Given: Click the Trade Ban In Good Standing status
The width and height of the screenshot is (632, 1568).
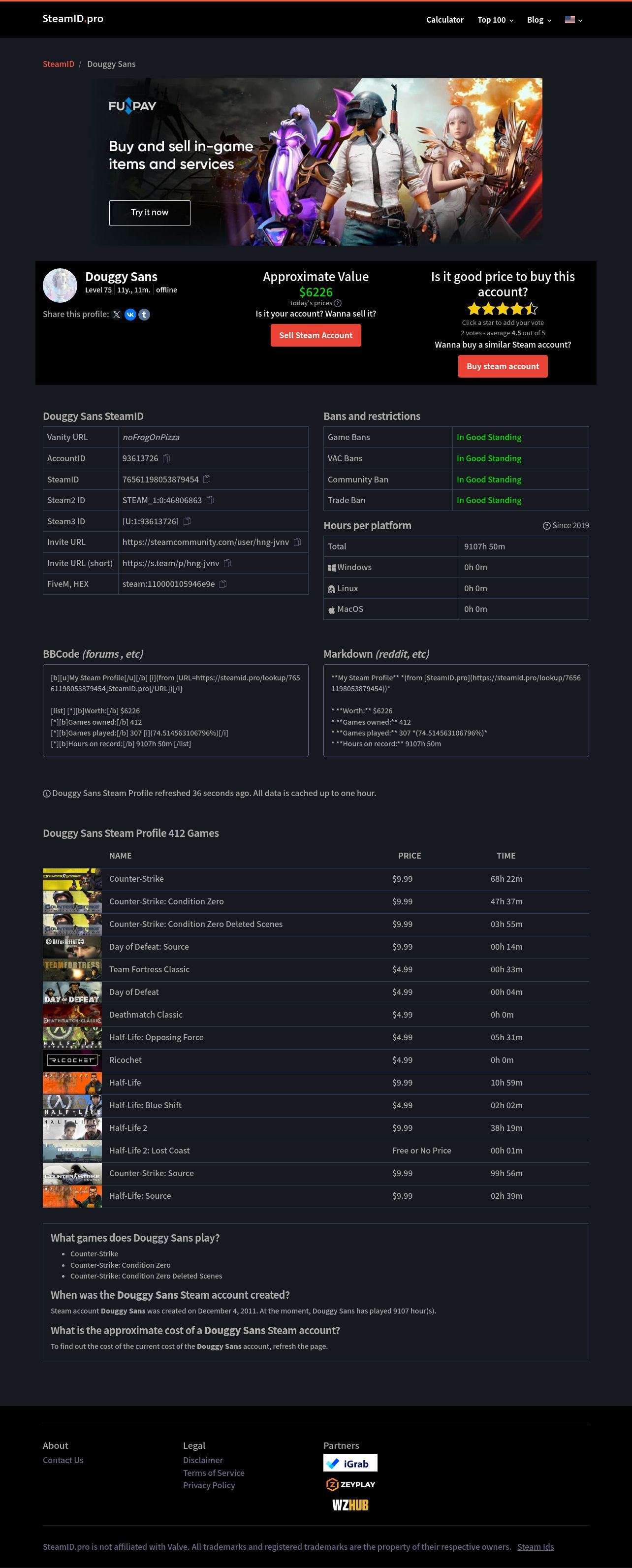Looking at the screenshot, I should click(x=489, y=500).
